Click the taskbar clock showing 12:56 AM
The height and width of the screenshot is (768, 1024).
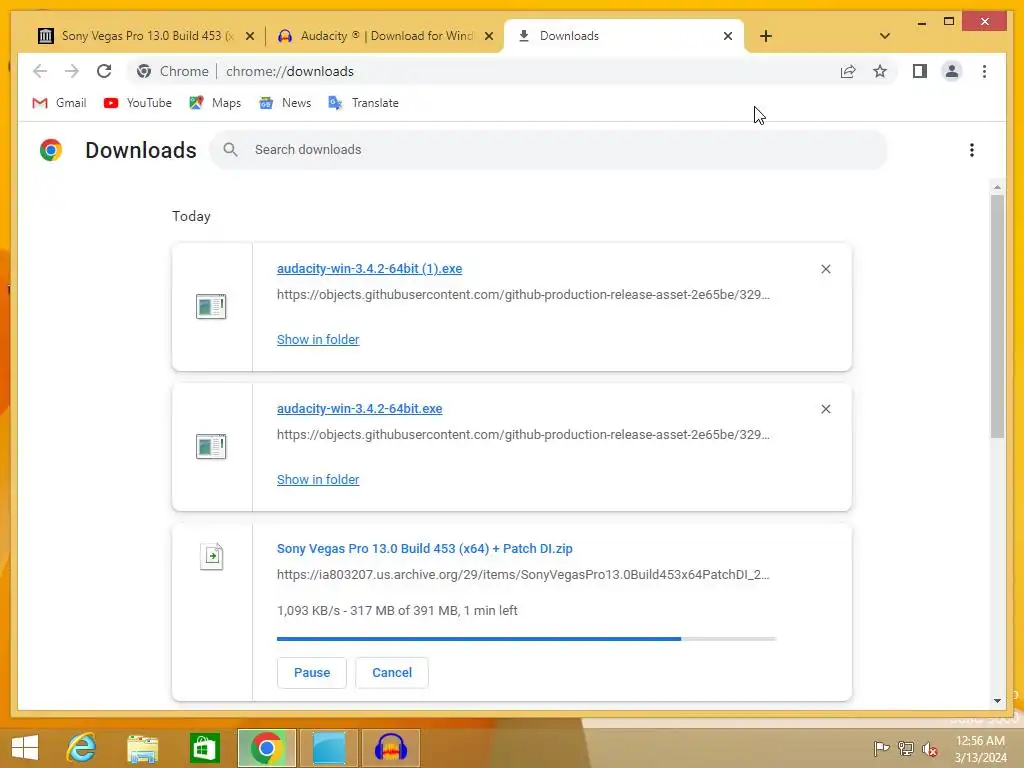[980, 749]
